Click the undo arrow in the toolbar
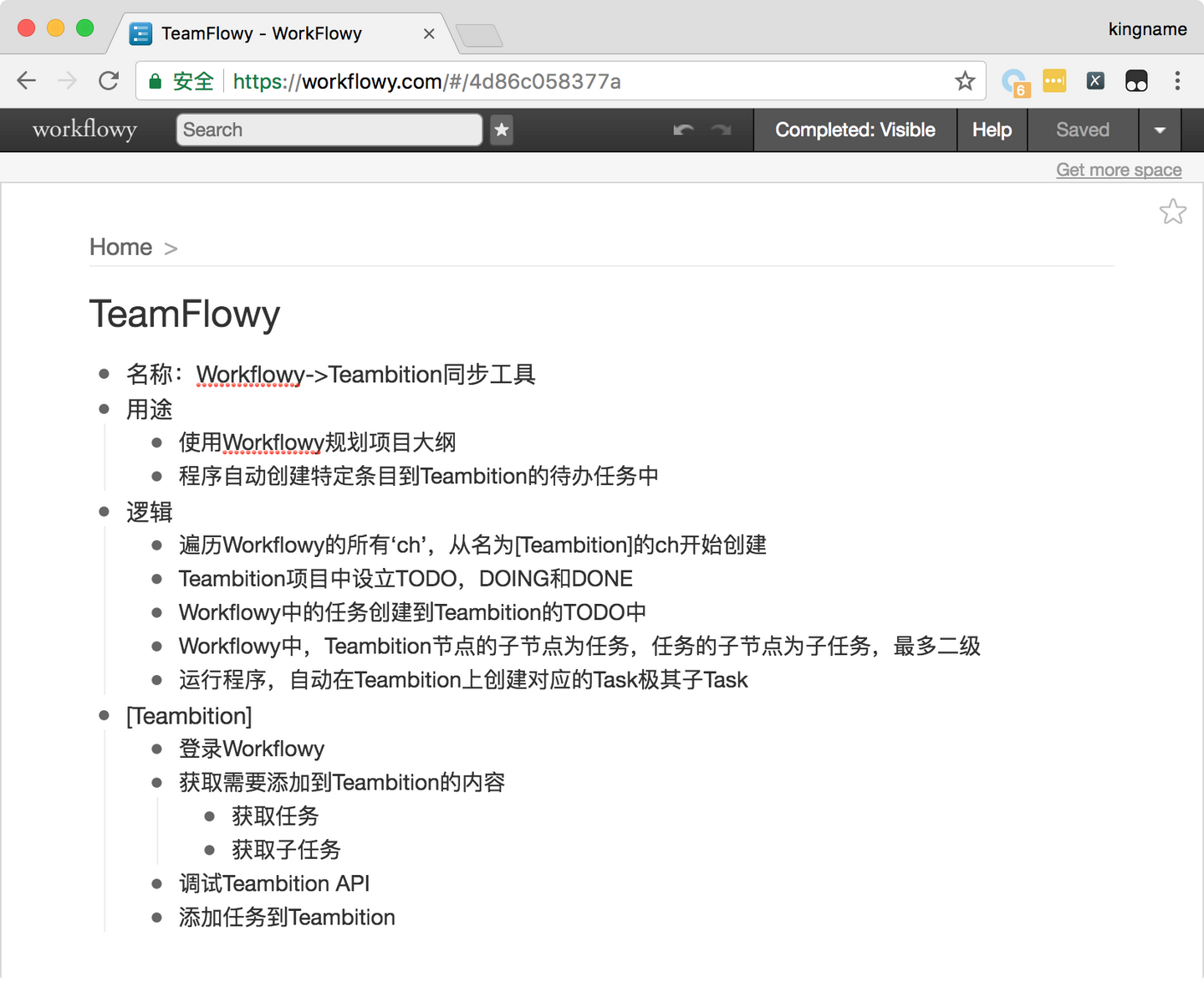The image size is (1204, 982). [682, 130]
